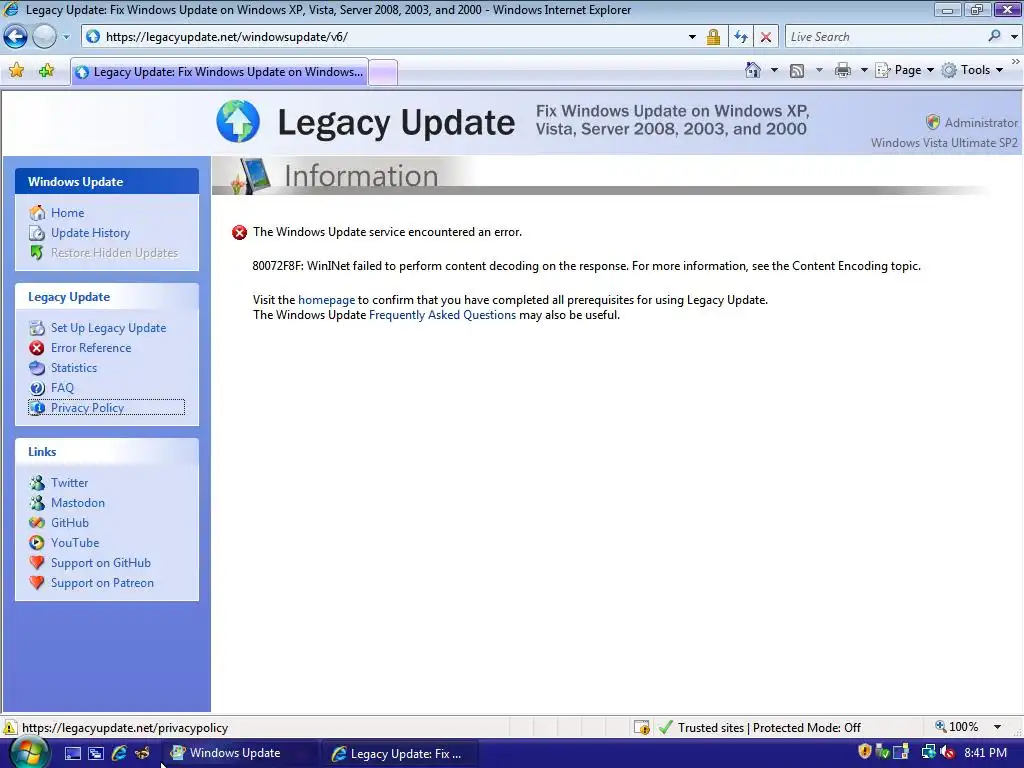Open the Privacy Policy link
Image resolution: width=1024 pixels, height=768 pixels.
[88, 408]
